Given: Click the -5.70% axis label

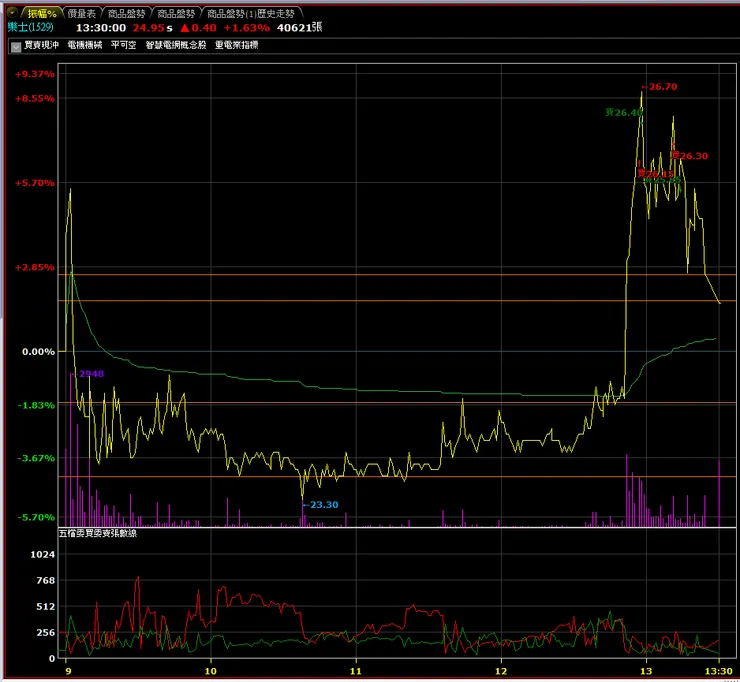Looking at the screenshot, I should point(36,517).
